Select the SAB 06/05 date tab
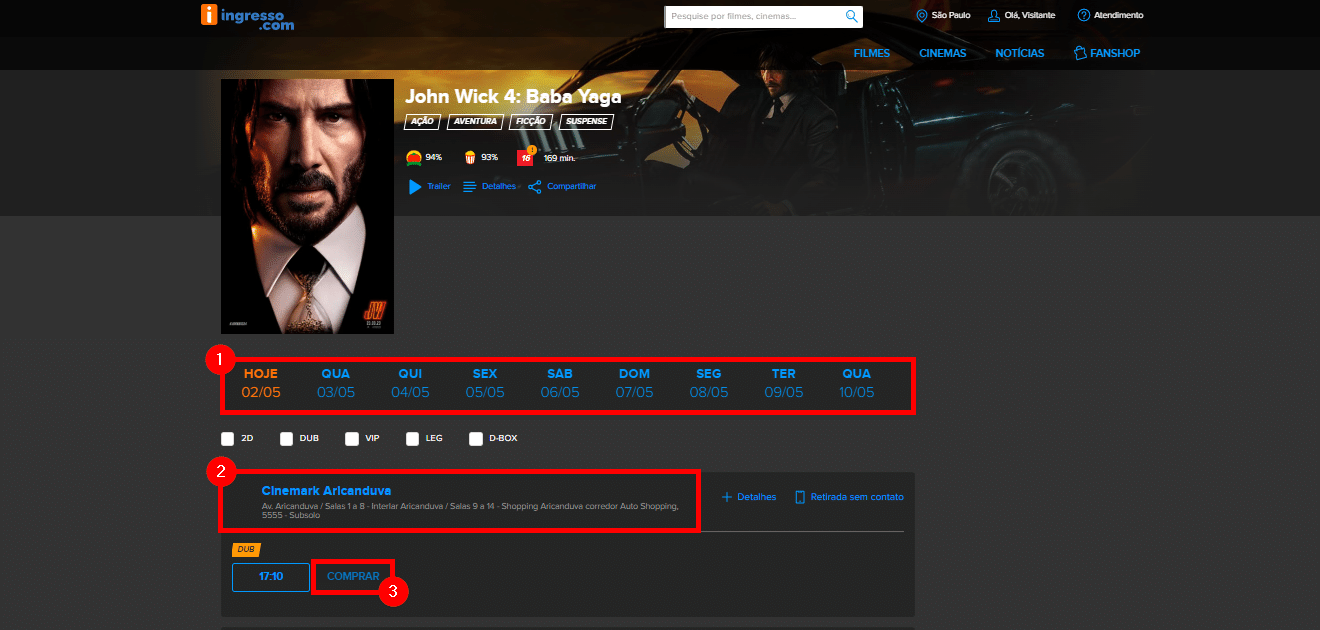The height and width of the screenshot is (630, 1320). (560, 383)
